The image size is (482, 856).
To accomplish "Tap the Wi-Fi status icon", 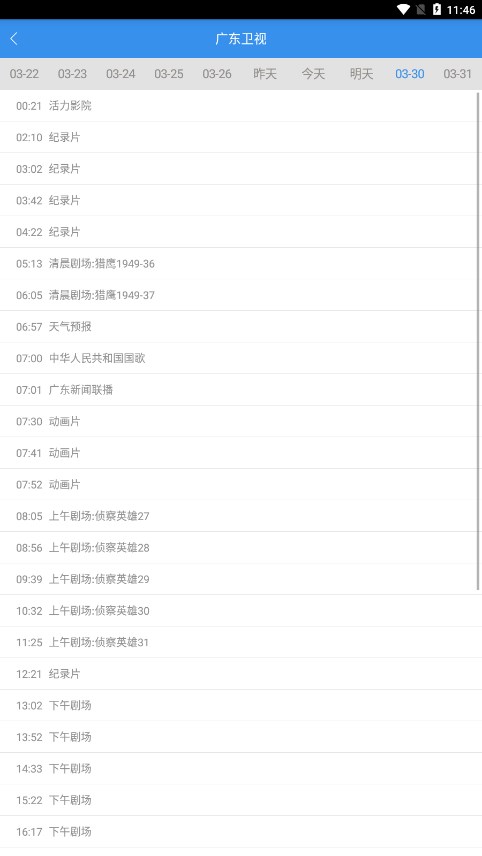I will (x=403, y=9).
